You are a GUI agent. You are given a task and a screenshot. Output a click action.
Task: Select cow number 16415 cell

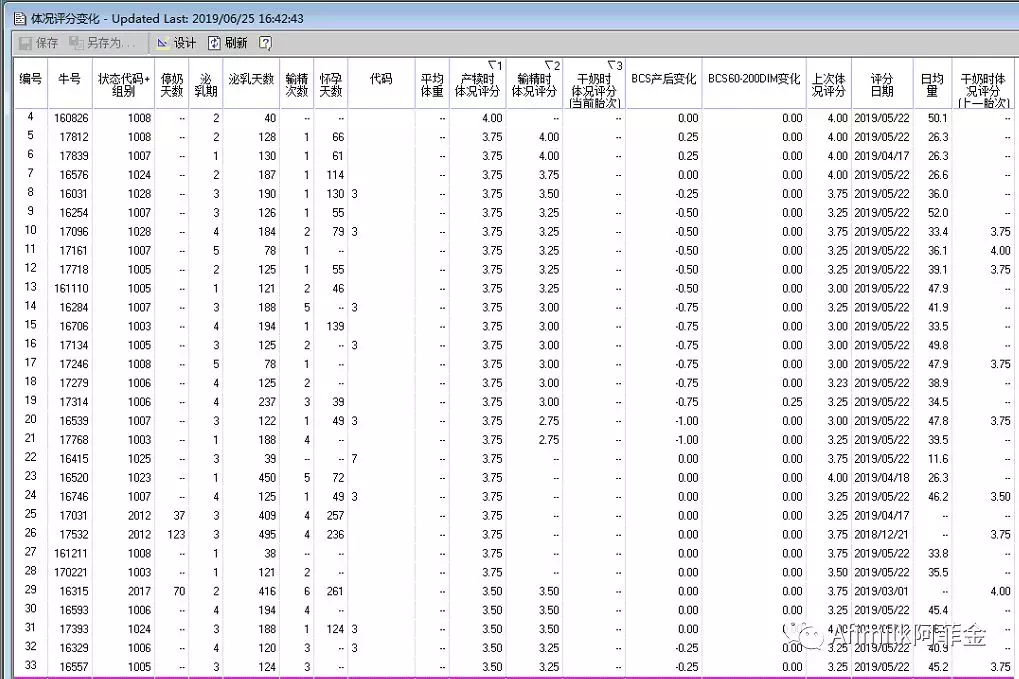pos(74,459)
